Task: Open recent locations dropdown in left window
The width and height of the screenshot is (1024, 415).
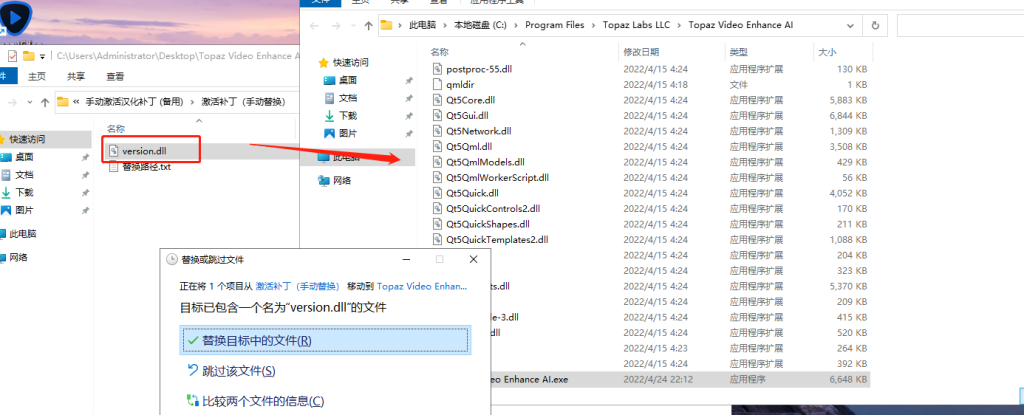Action: pos(29,102)
